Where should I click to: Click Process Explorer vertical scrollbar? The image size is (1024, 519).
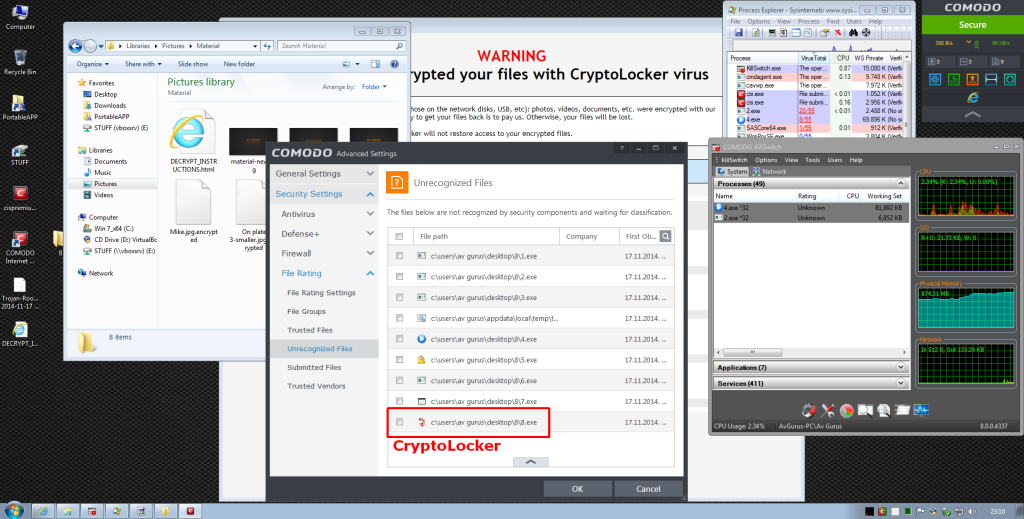tap(906, 98)
